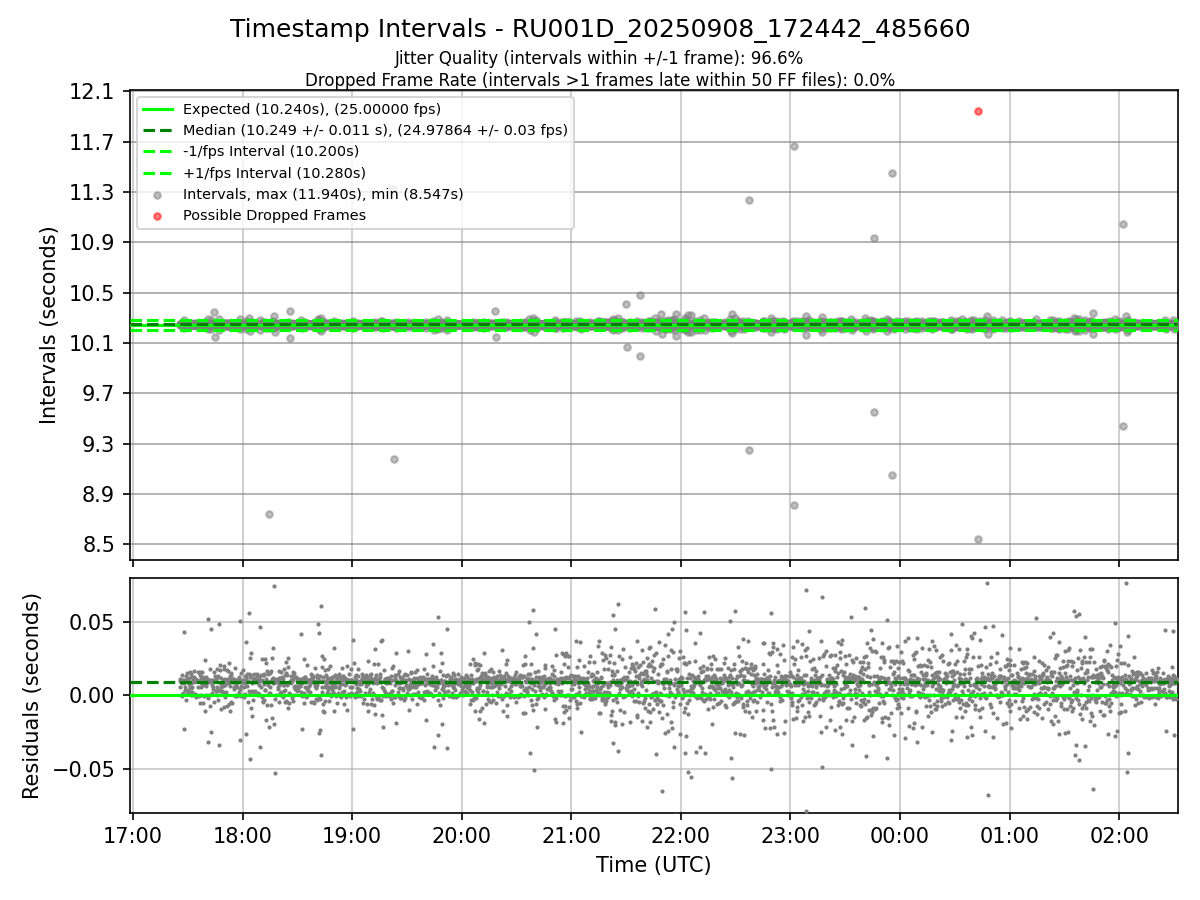This screenshot has height=900, width=1200.
Task: Click the Timestamp Intervals chart title
Action: coord(600,29)
